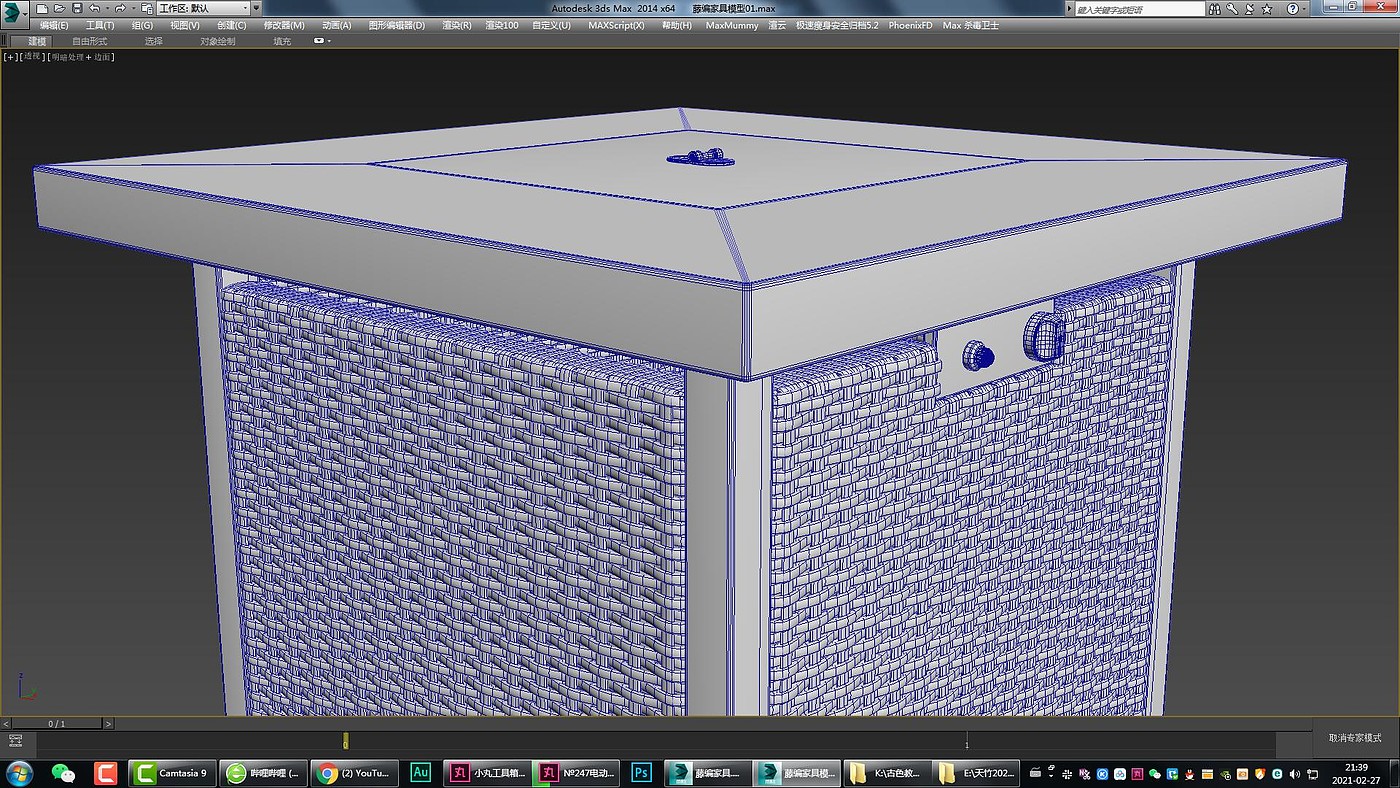Click the New Scene icon
This screenshot has height=788, width=1400.
[42, 9]
